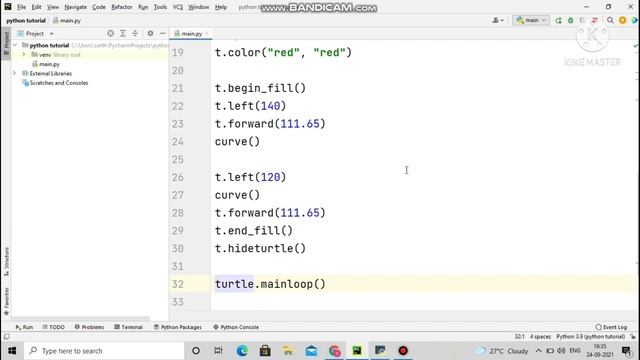
Task: Open the user account icon menu
Action: (x=498, y=20)
